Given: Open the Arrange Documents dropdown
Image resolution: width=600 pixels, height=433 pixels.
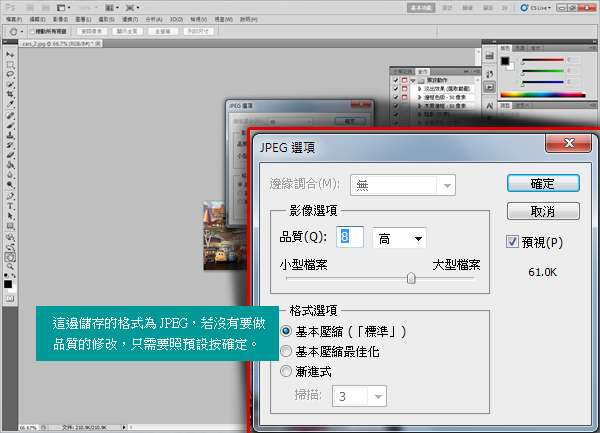Looking at the screenshot, I should click(x=112, y=8).
